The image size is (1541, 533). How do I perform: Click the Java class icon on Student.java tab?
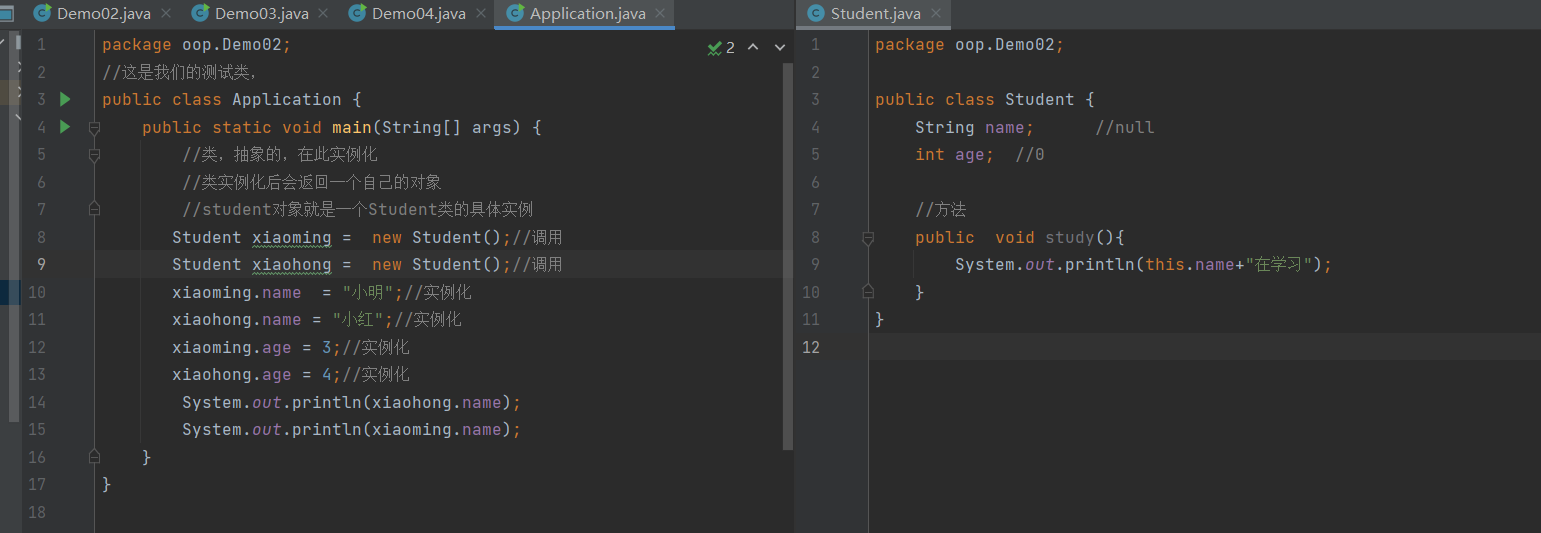click(815, 14)
